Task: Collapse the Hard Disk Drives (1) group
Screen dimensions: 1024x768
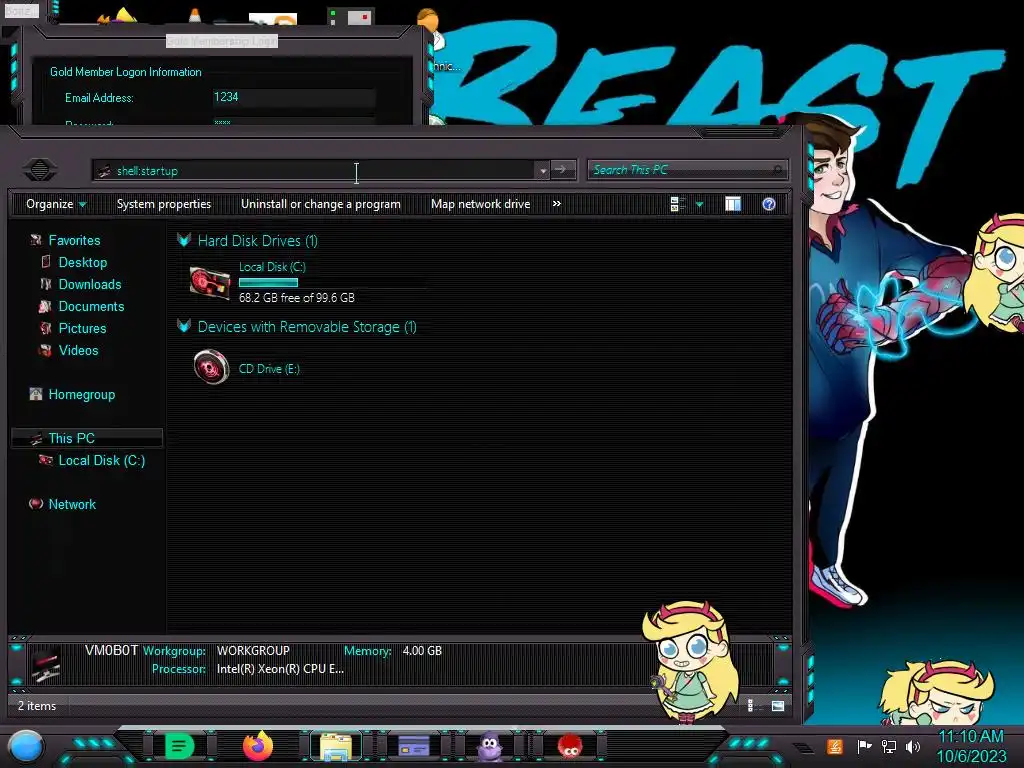Action: [x=184, y=240]
